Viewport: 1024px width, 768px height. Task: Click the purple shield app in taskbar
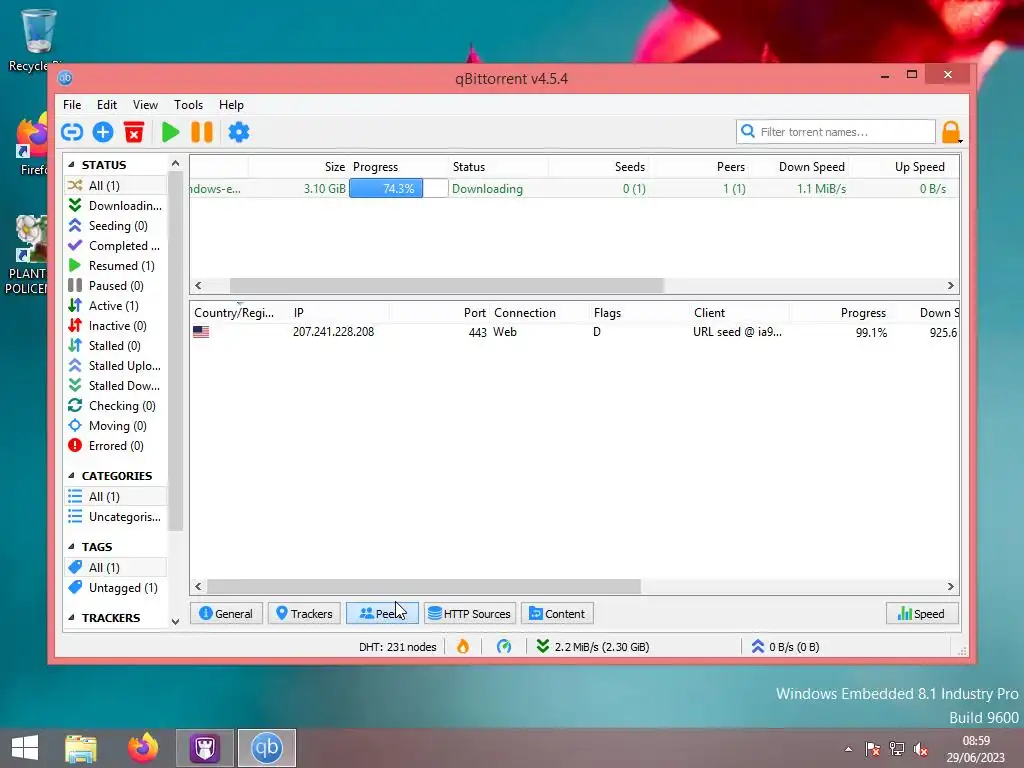click(x=204, y=747)
